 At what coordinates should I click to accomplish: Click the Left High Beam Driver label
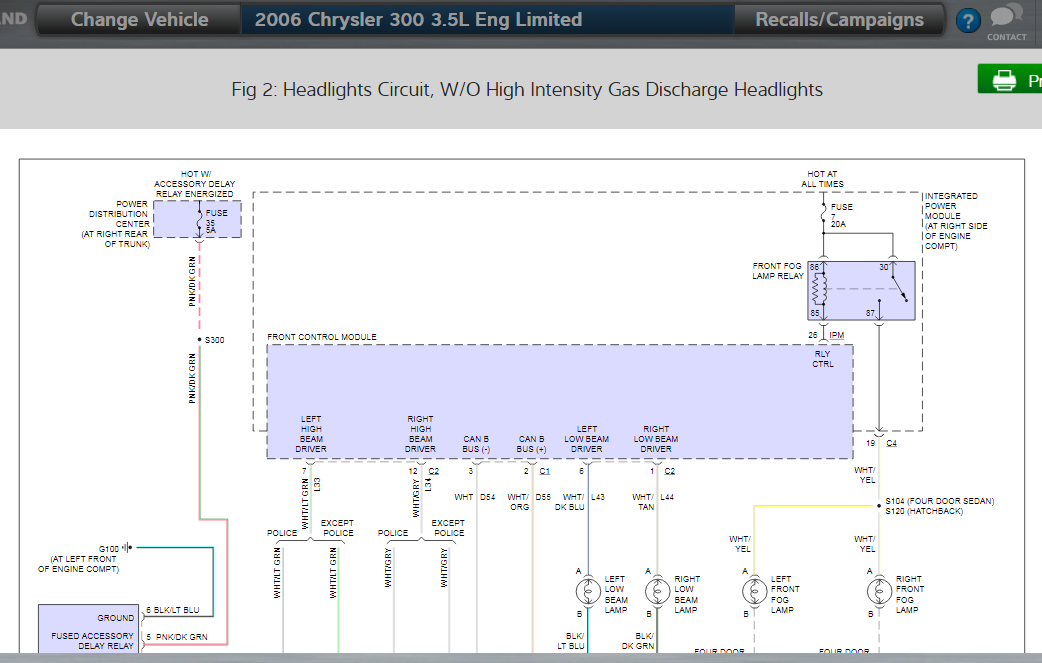[310, 434]
